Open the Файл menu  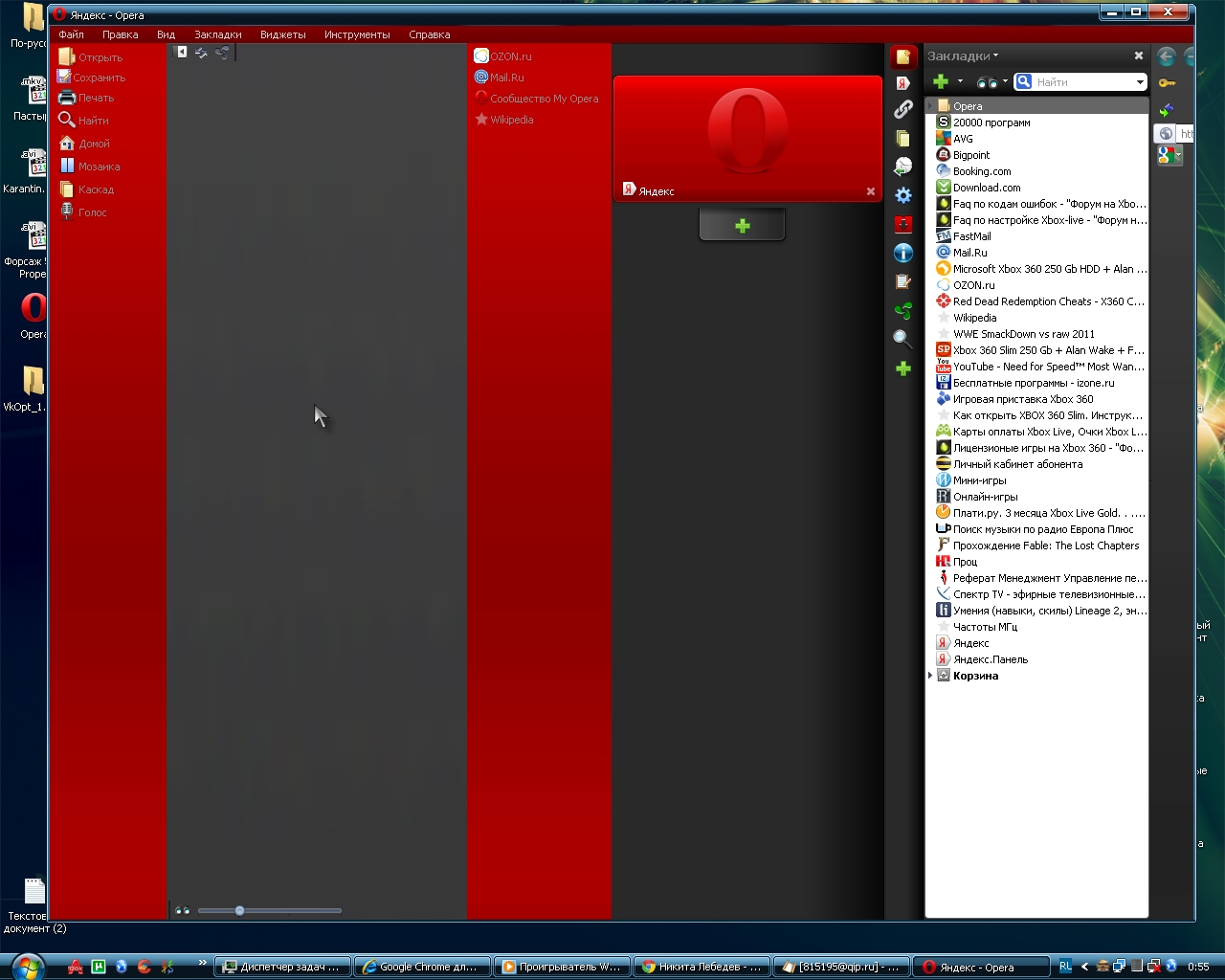click(72, 34)
